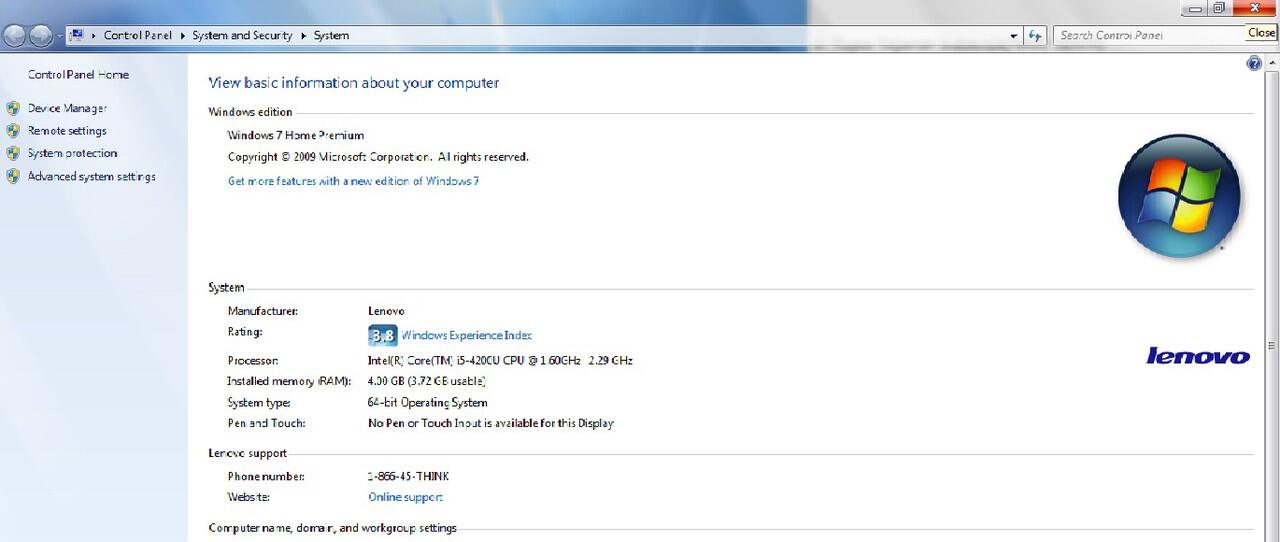
Task: Click 'No Pen or Touch Input' text
Action: pos(490,423)
